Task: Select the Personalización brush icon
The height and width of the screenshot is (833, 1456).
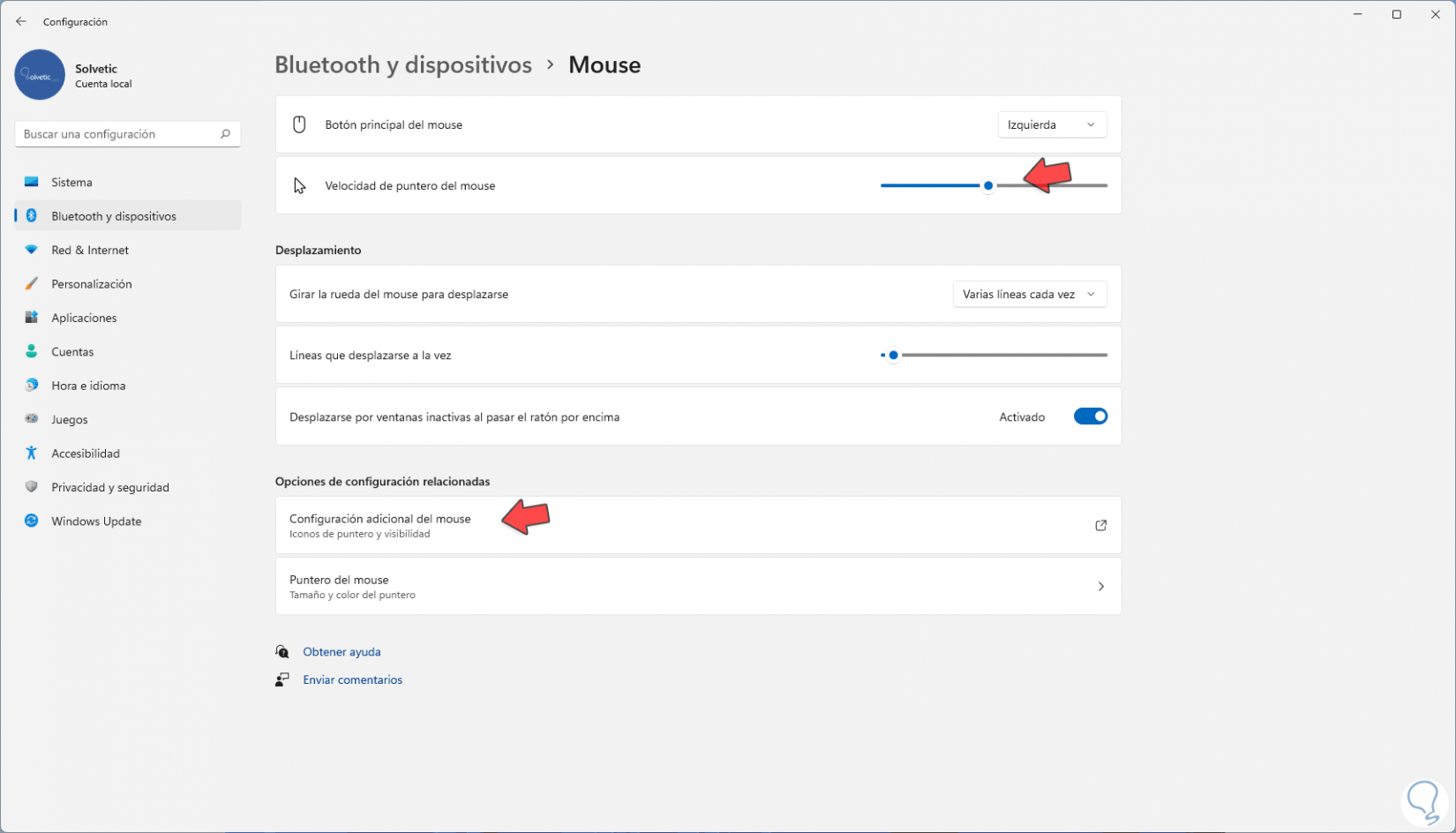Action: click(x=32, y=283)
